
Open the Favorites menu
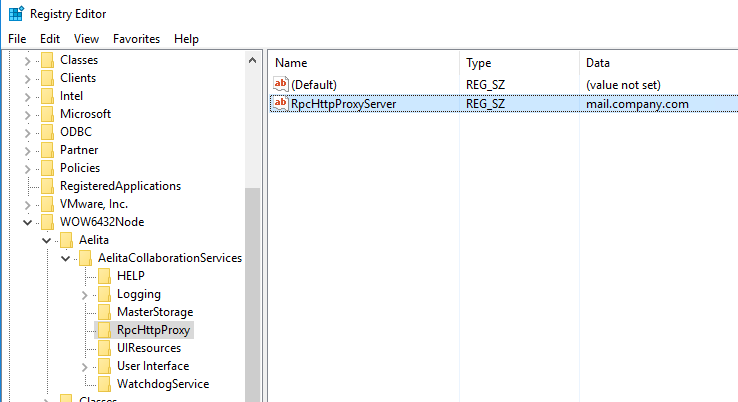(136, 39)
